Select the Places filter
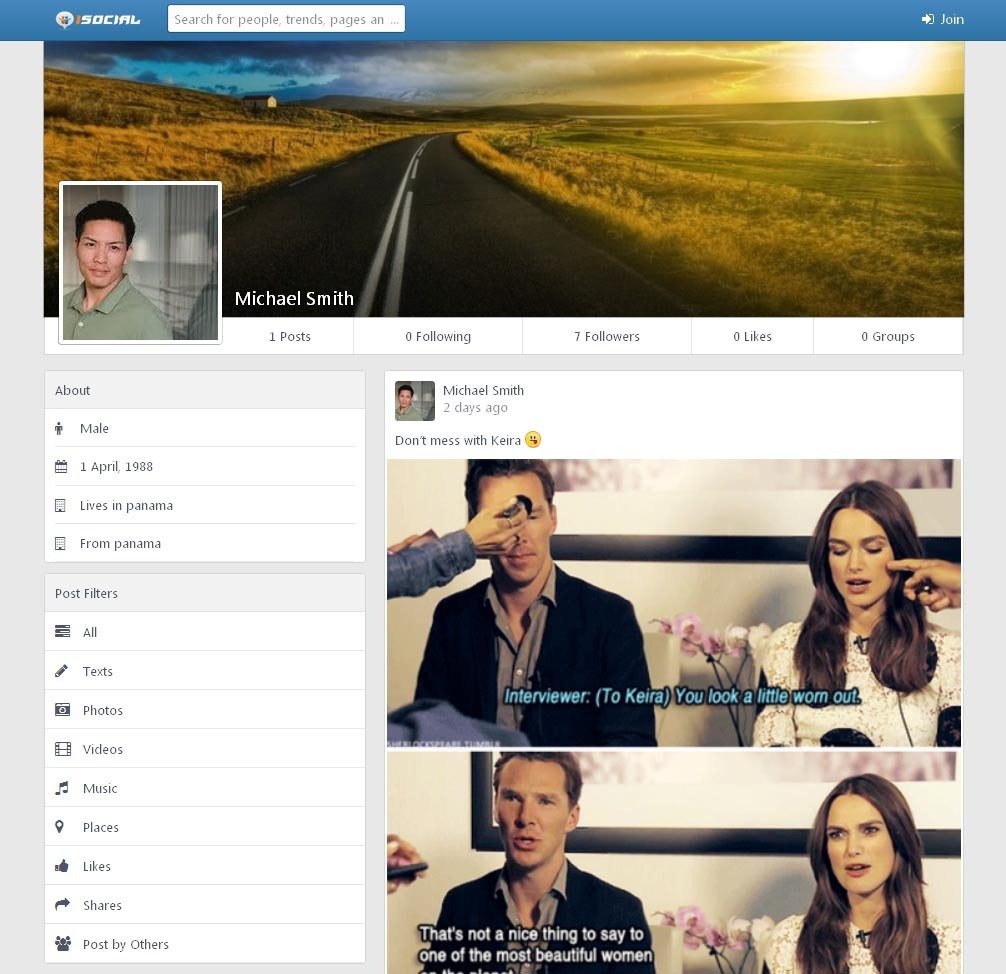Screen dimensions: 1006x974 tap(100, 827)
